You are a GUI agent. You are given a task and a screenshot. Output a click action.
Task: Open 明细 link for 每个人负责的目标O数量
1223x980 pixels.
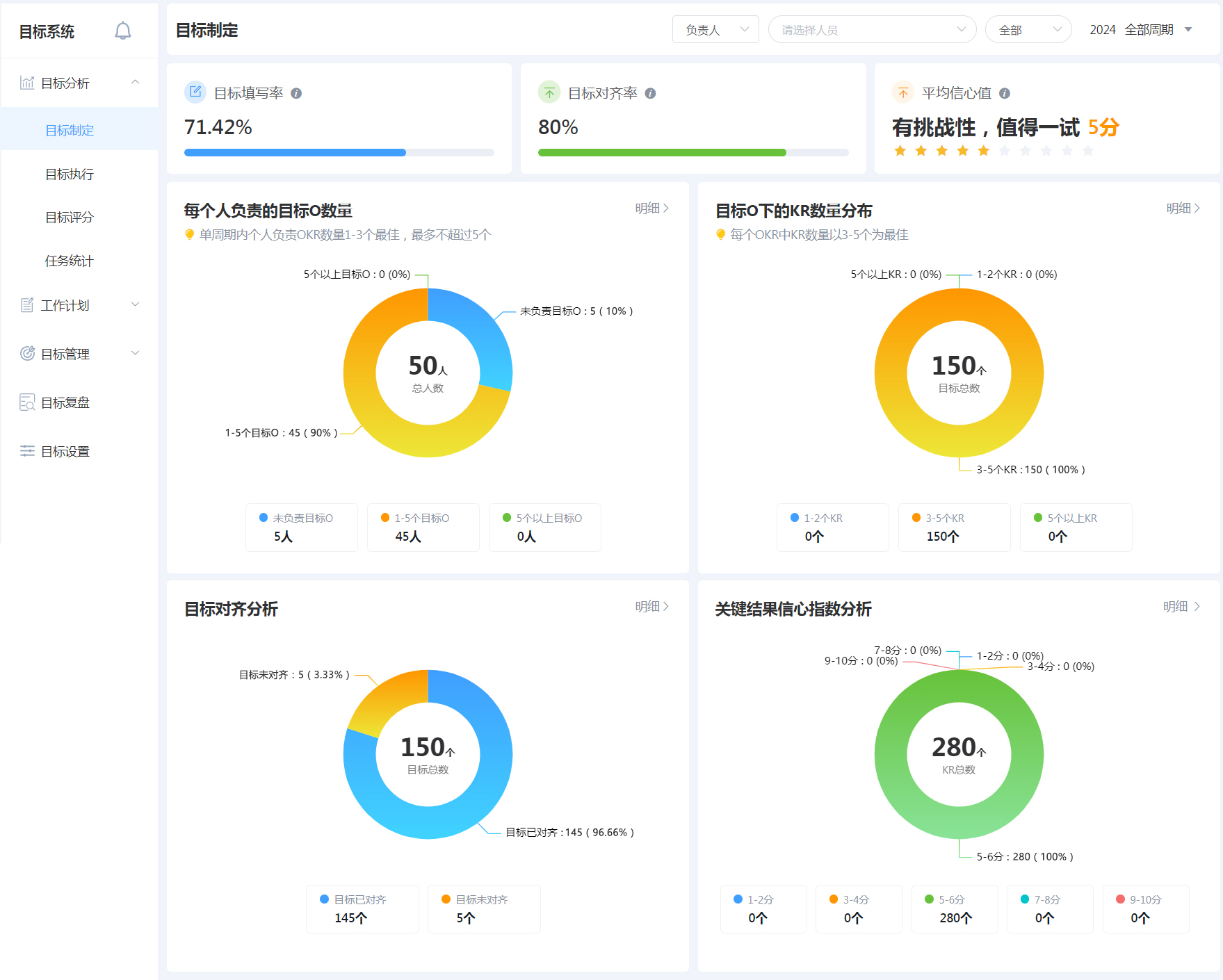[x=651, y=209]
